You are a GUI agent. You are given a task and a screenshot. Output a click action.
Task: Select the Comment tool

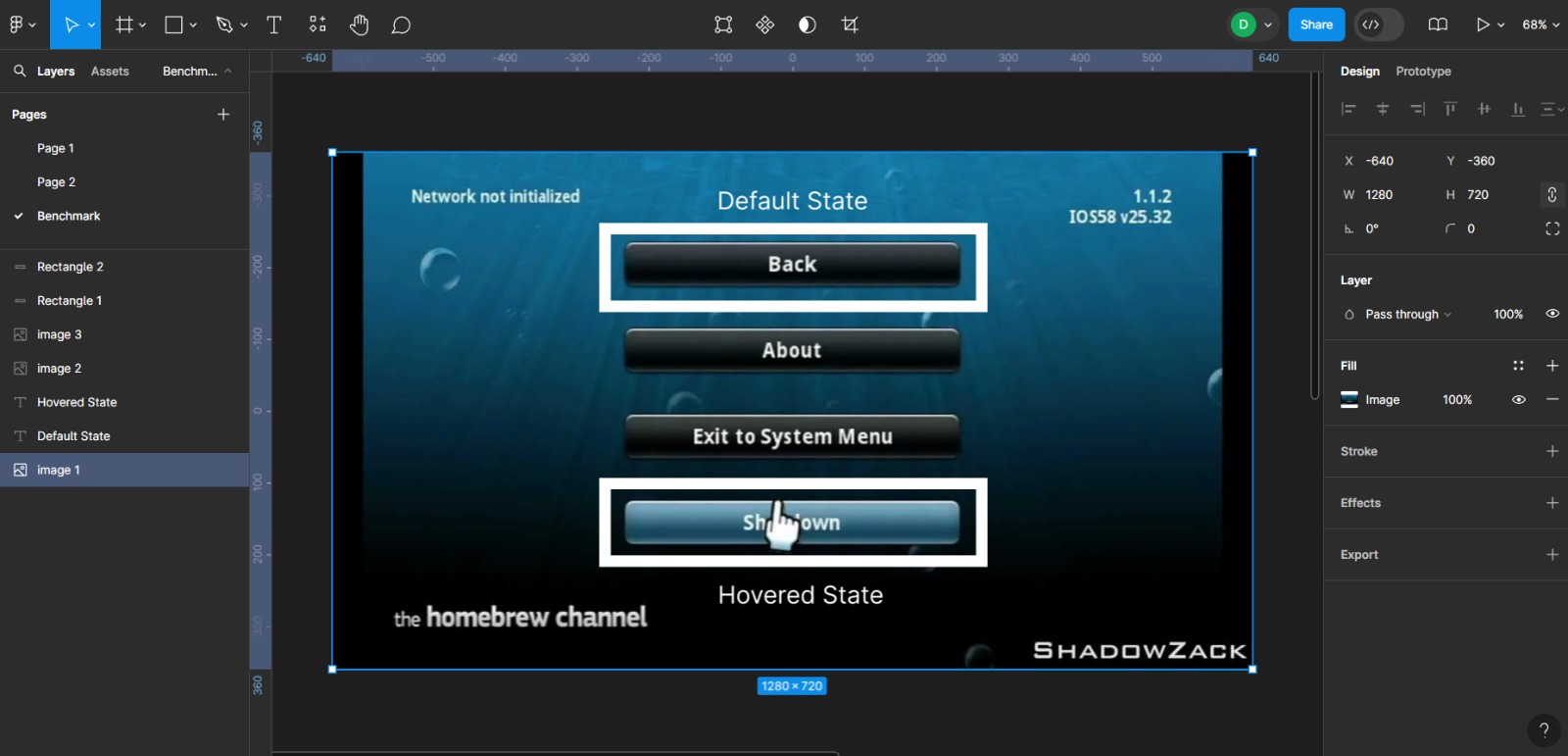click(x=401, y=25)
